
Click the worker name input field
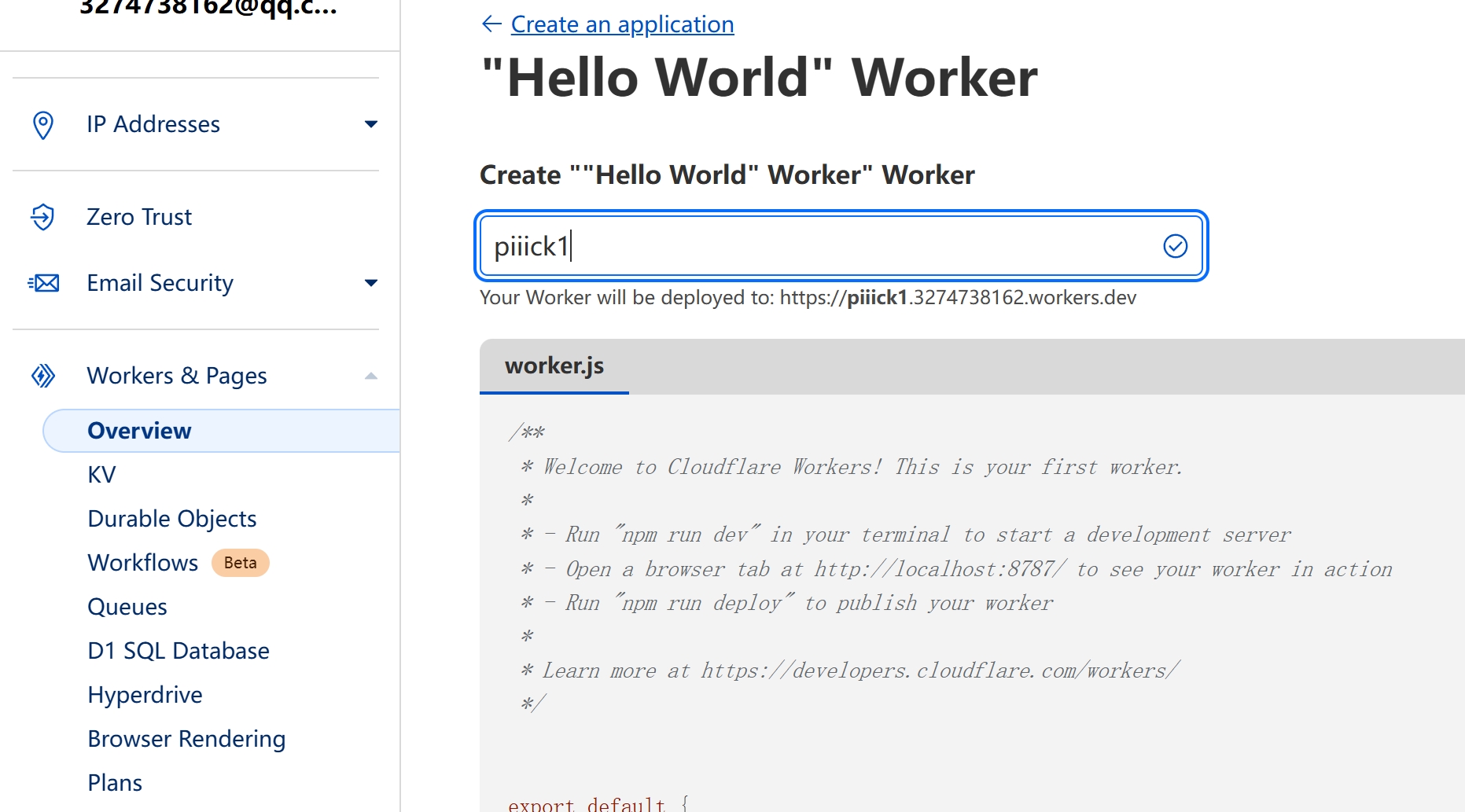(x=818, y=246)
